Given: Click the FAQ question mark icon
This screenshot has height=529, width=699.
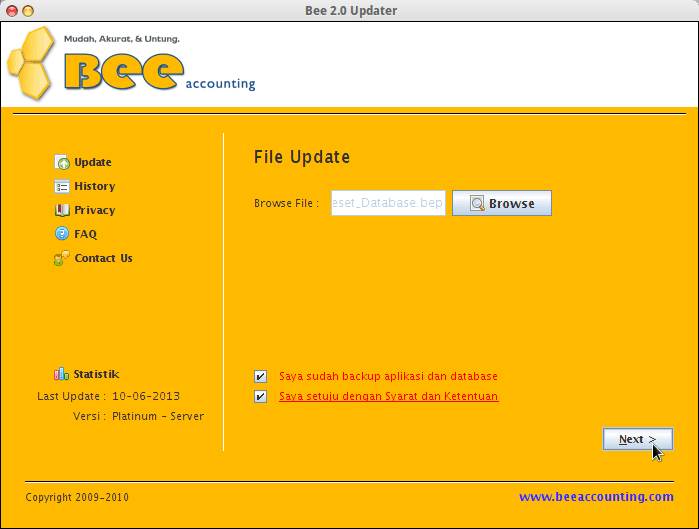Looking at the screenshot, I should (x=62, y=233).
